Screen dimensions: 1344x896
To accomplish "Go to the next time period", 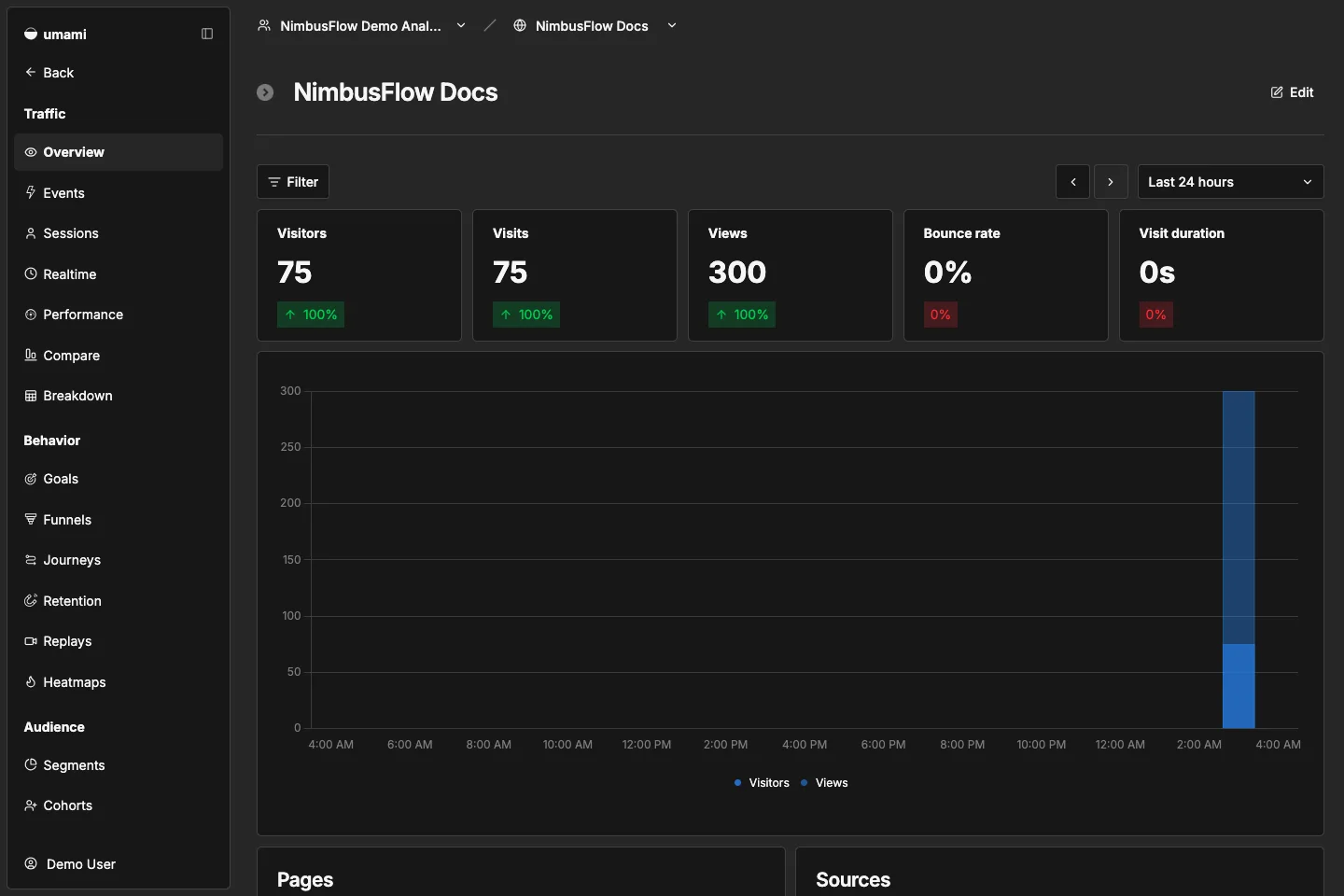I will (x=1111, y=182).
